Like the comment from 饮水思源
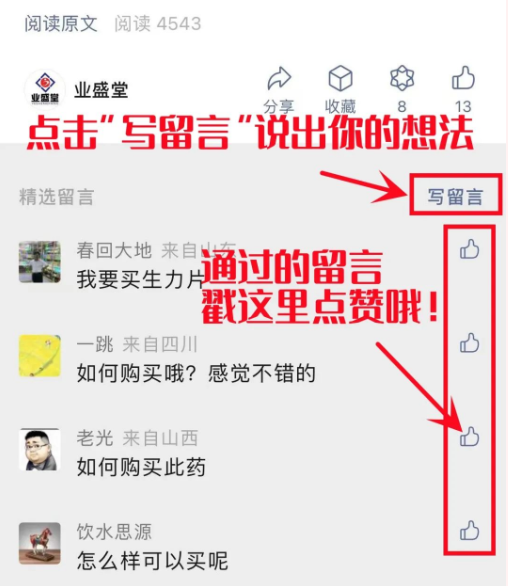508x586 pixels. pyautogui.click(x=469, y=530)
